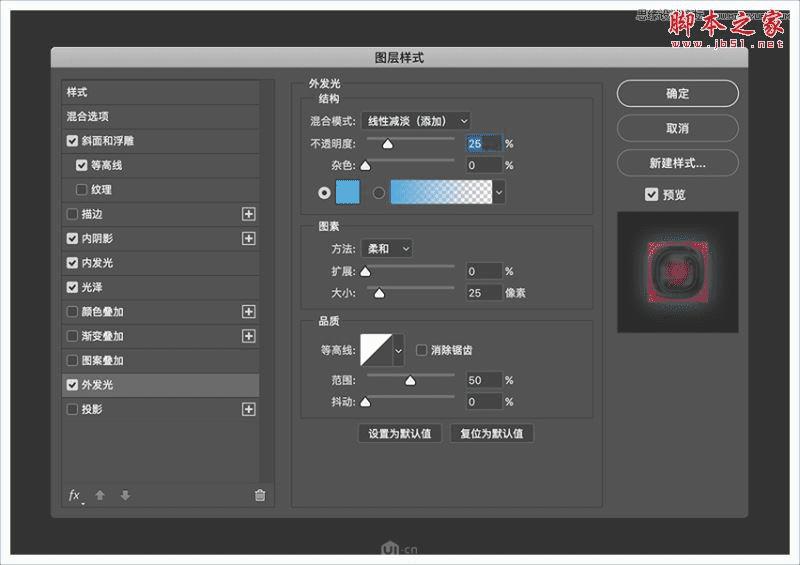The height and width of the screenshot is (565, 800).
Task: Click the Size (大小) pixel input field
Action: [x=484, y=293]
